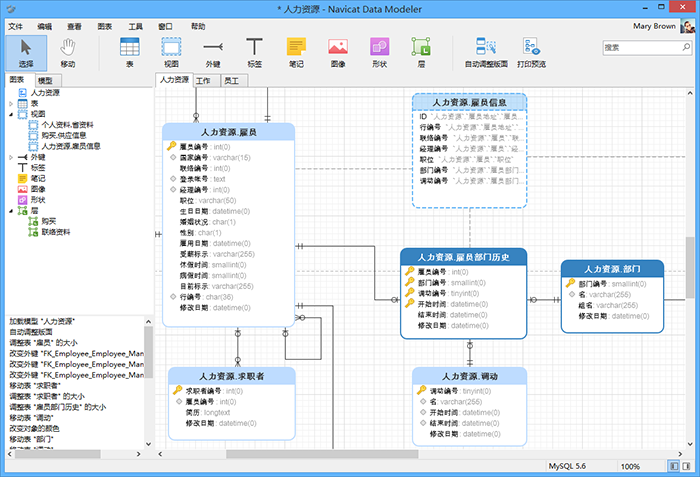Select the 人力资源.调动 table header
The width and height of the screenshot is (700, 477).
[470, 377]
